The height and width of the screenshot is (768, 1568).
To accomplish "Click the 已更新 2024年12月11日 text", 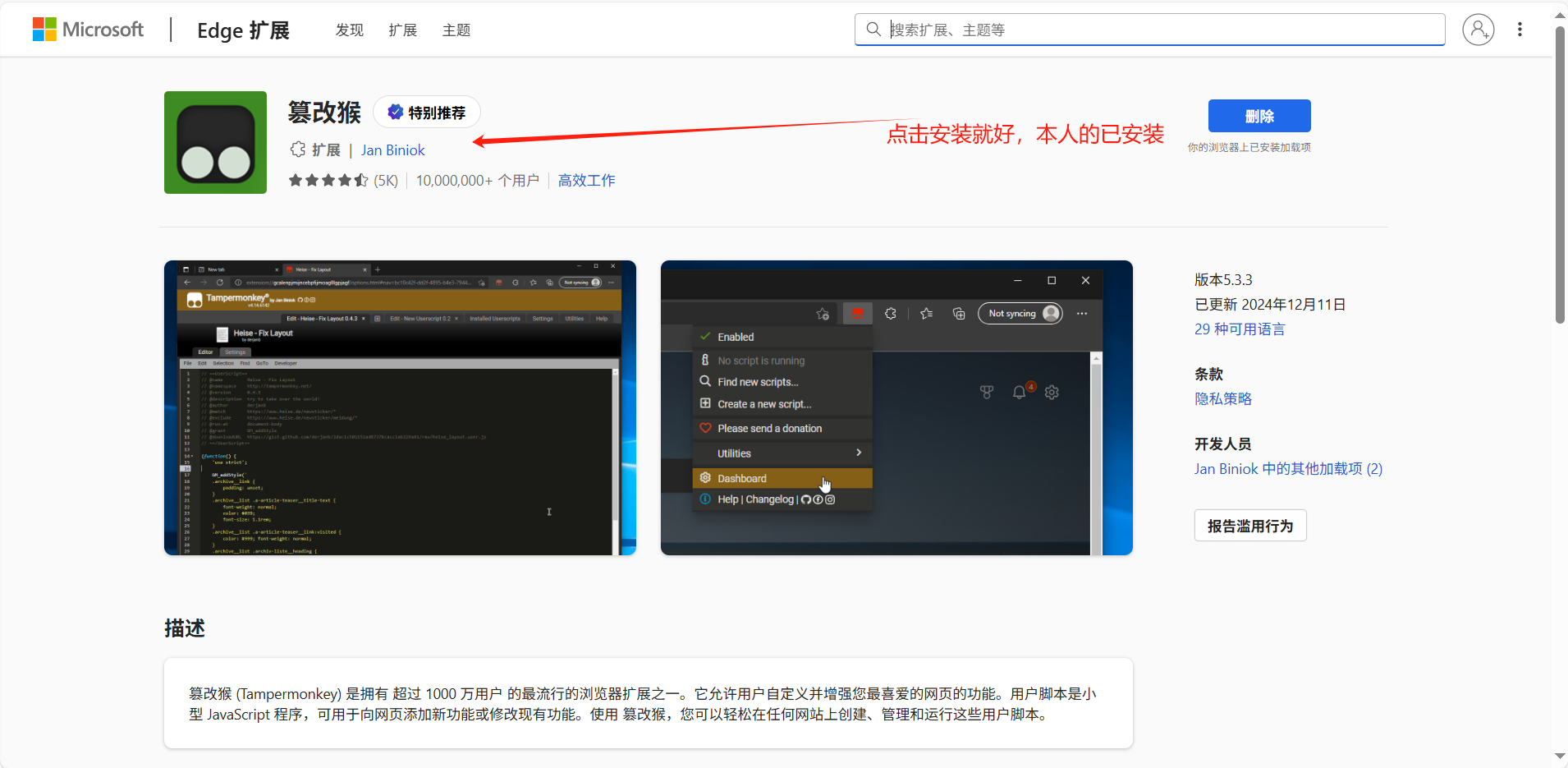I will point(1270,305).
